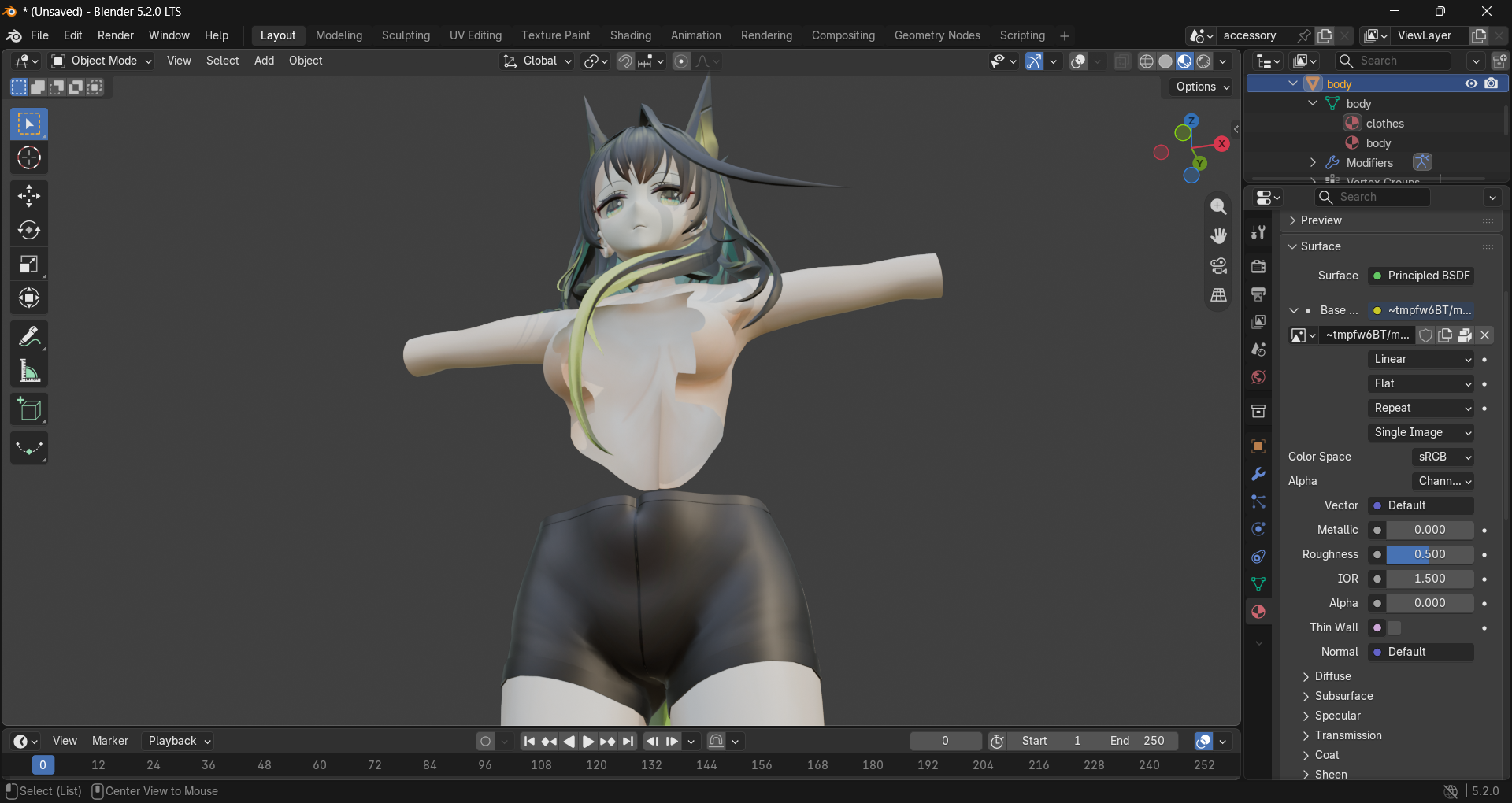This screenshot has width=1512, height=803.
Task: Toggle the Thin Wall checkbox
Action: (1395, 627)
